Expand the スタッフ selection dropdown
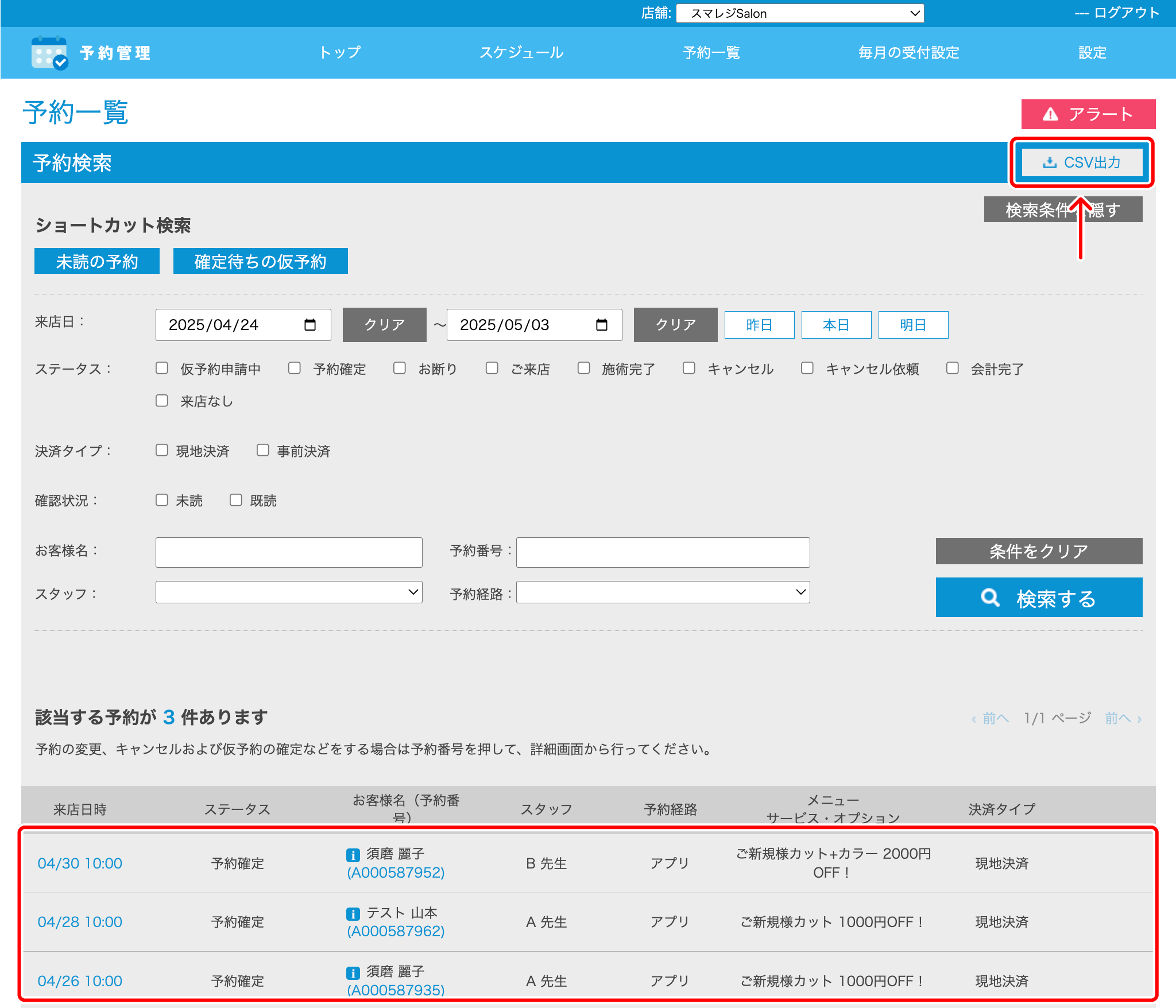This screenshot has height=1008, width=1176. [x=289, y=592]
